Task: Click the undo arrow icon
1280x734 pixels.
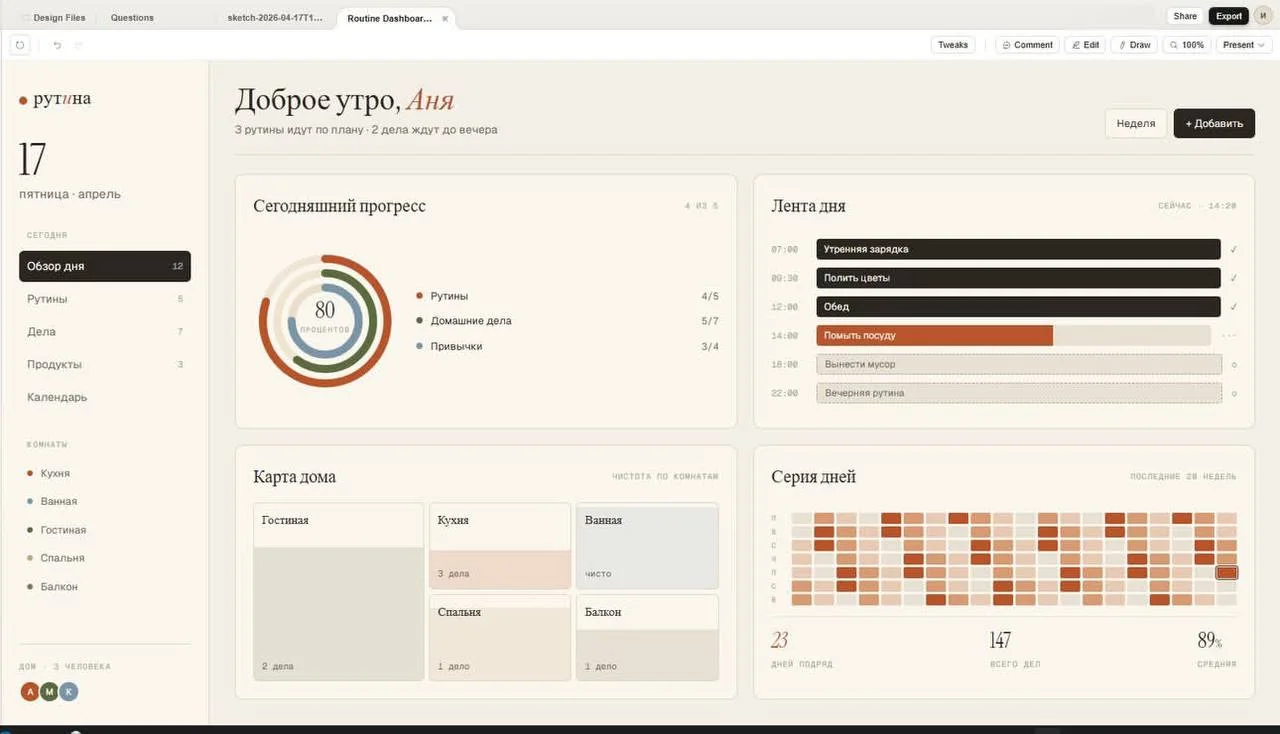Action: click(57, 45)
